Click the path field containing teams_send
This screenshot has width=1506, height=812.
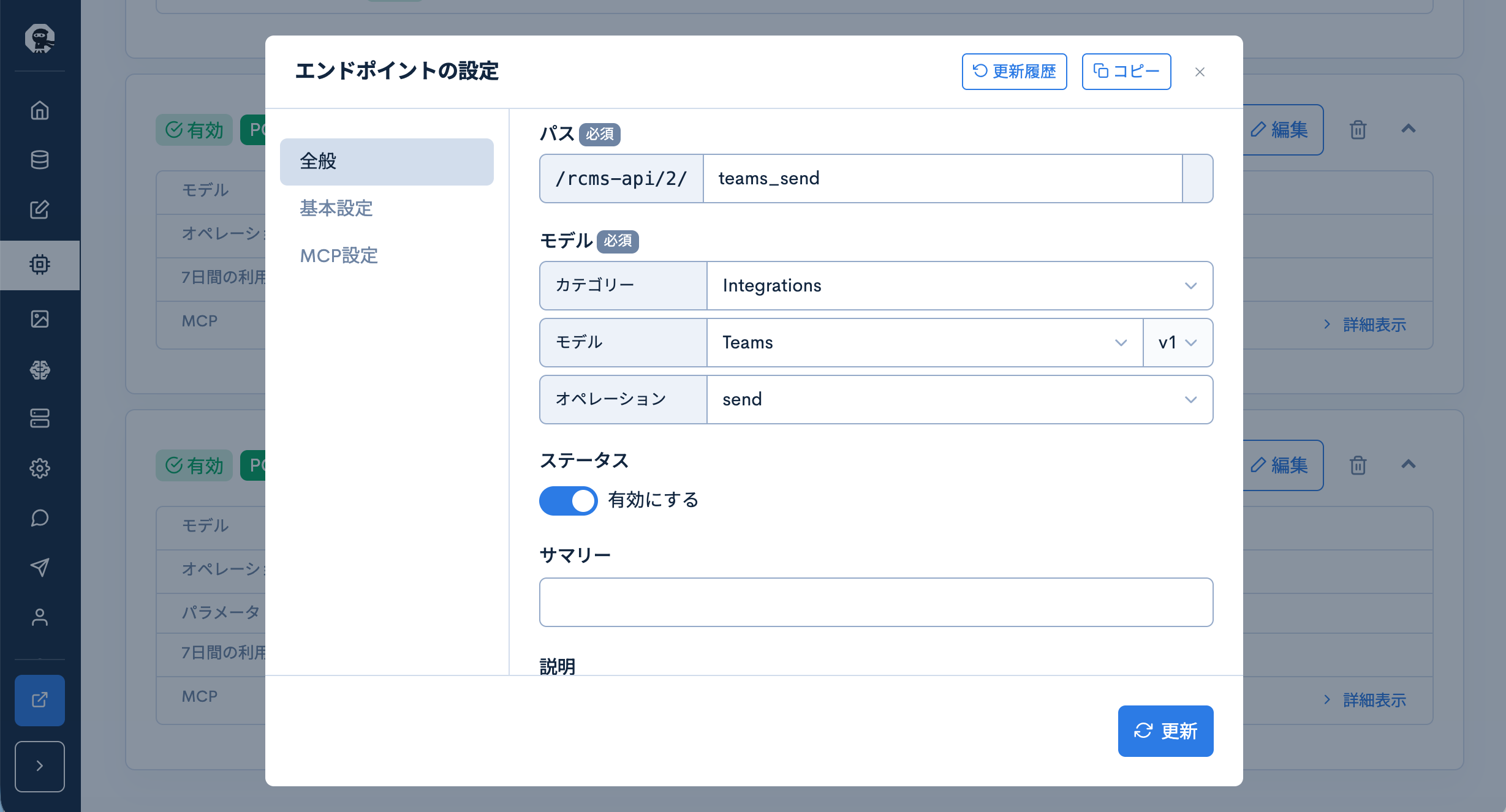pyautogui.click(x=942, y=178)
